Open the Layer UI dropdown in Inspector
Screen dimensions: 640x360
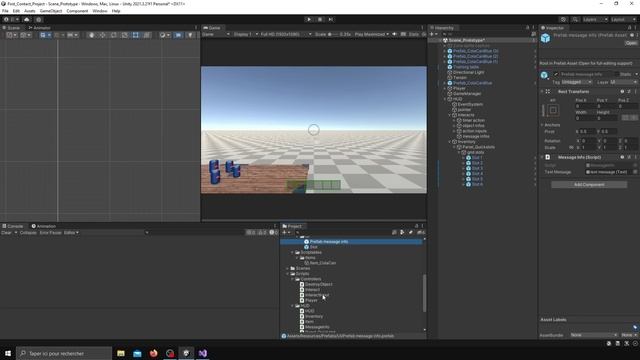[623, 82]
